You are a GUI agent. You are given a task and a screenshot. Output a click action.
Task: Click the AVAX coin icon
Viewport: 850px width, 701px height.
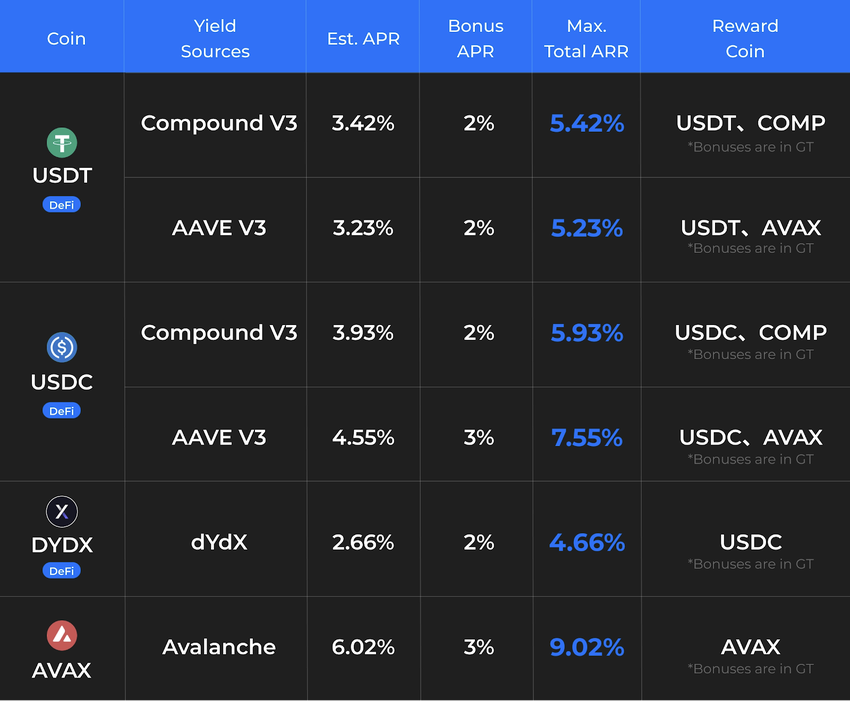tap(62, 635)
